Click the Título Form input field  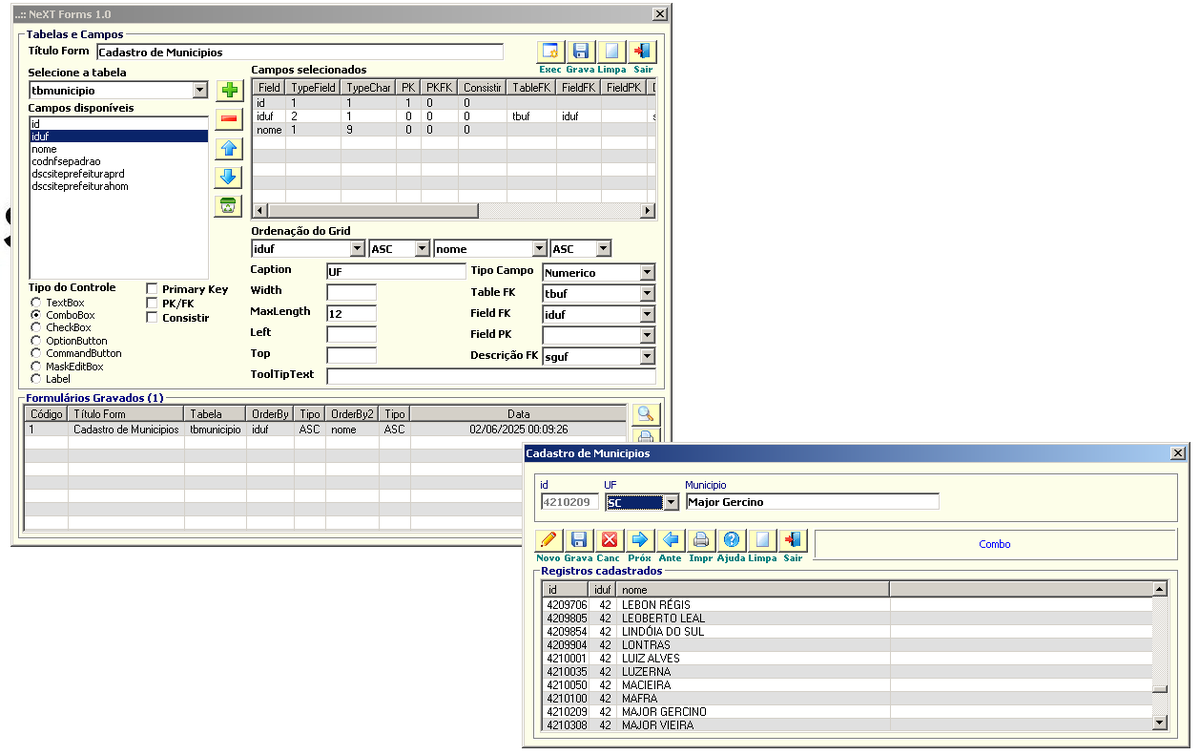(300, 51)
